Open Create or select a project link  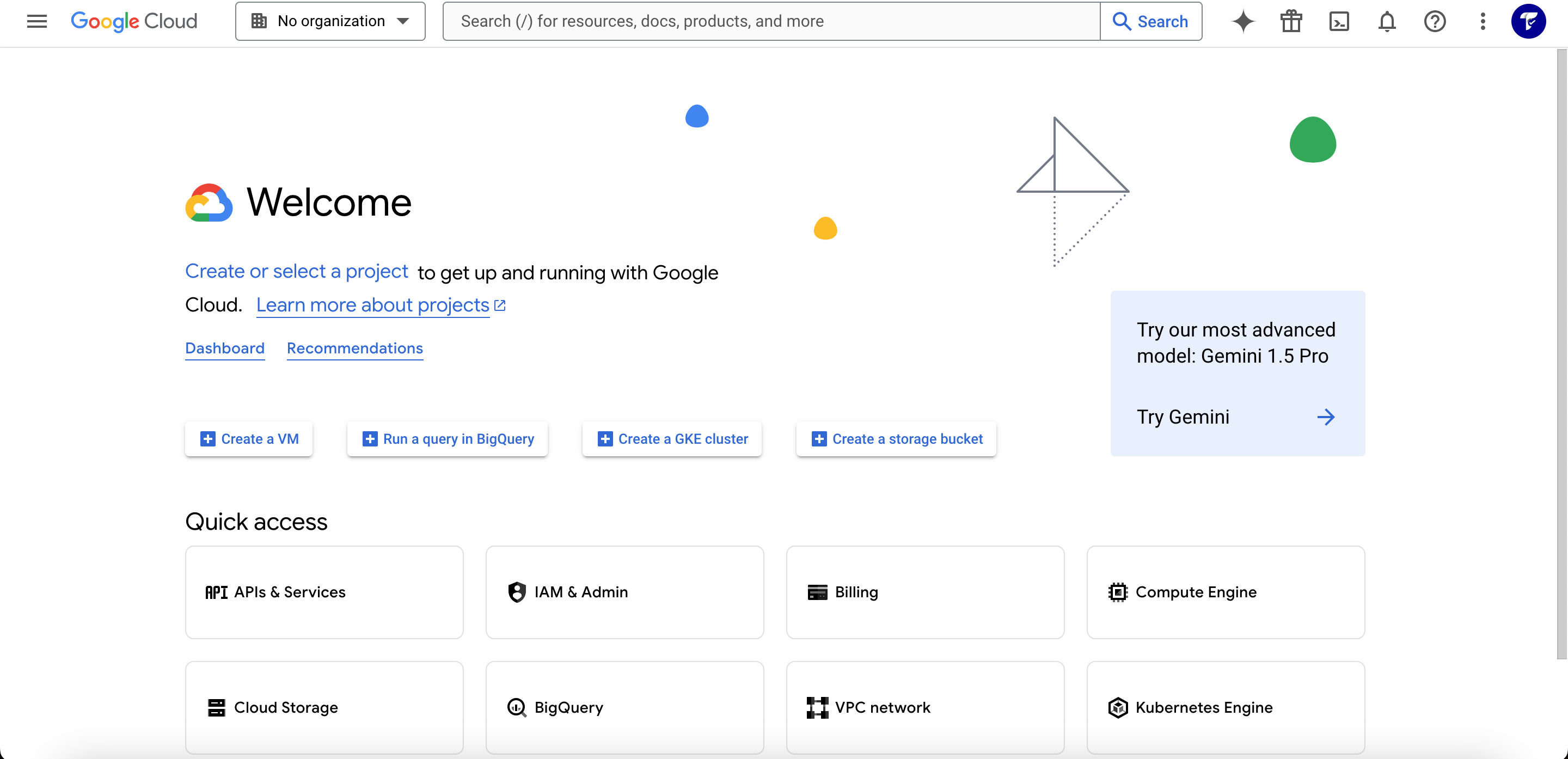(x=296, y=272)
